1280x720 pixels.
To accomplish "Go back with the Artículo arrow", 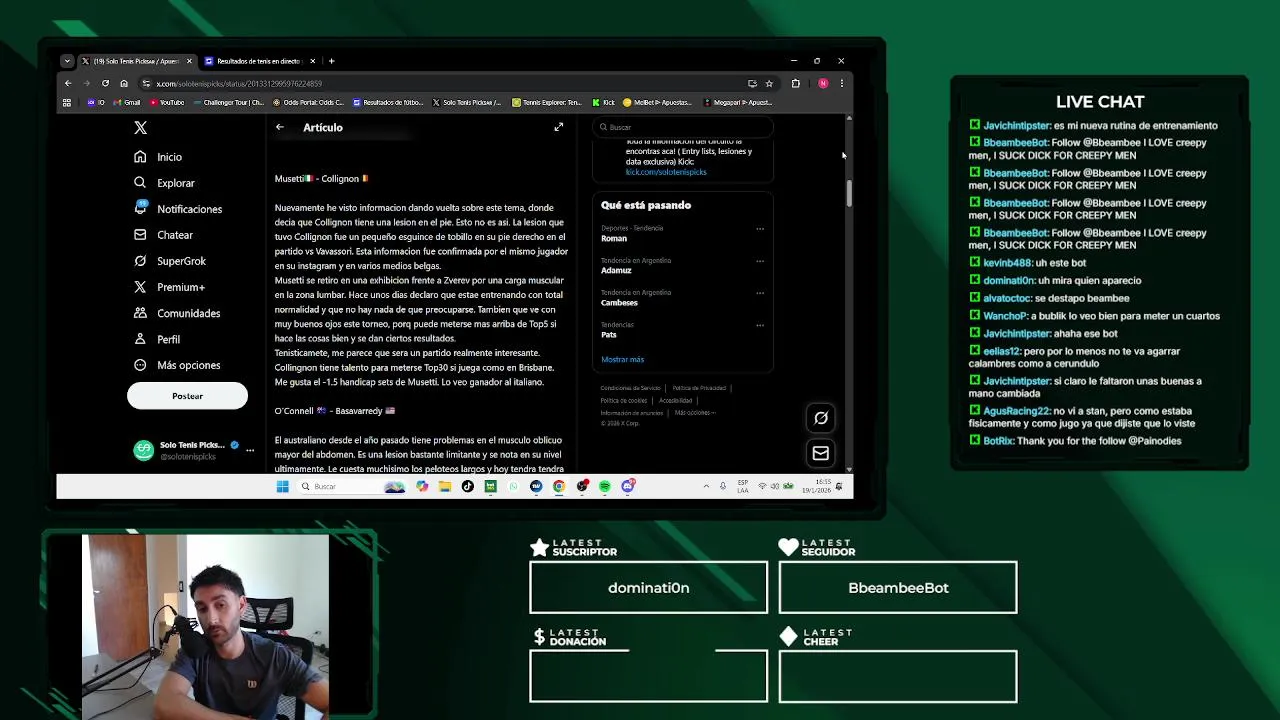I will pos(280,127).
